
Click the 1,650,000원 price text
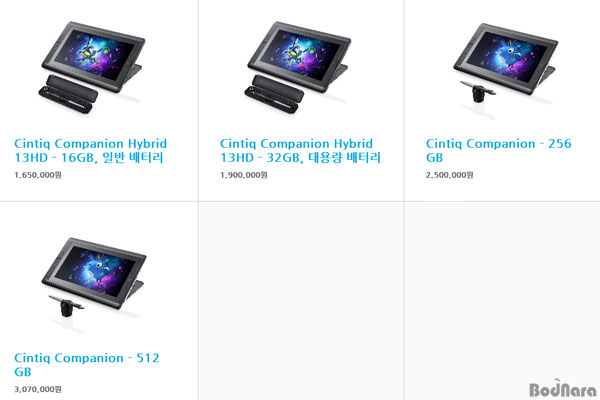coord(38,175)
